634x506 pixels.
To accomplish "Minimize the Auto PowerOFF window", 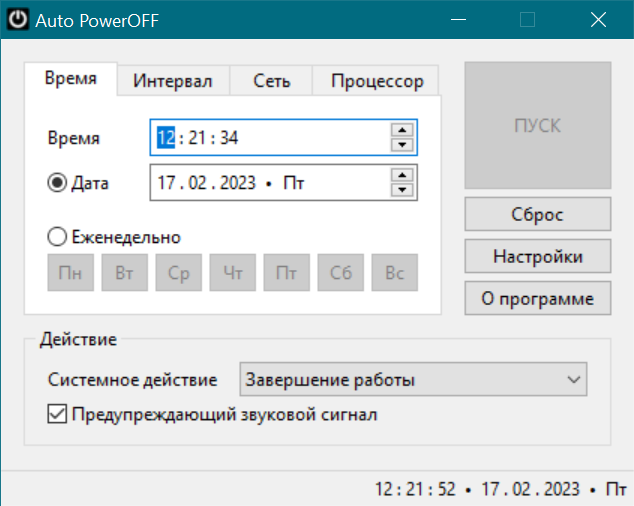I will 458,19.
